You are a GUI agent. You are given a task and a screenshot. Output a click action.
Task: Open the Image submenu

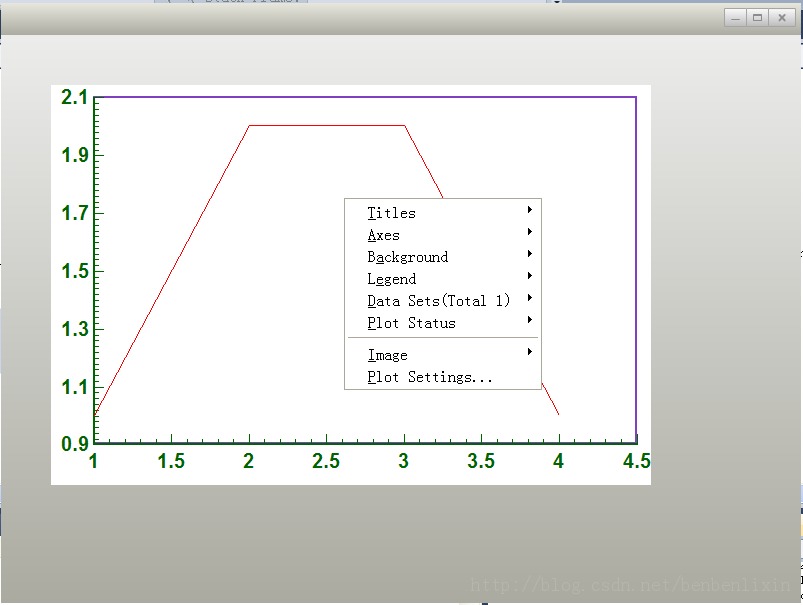442,354
